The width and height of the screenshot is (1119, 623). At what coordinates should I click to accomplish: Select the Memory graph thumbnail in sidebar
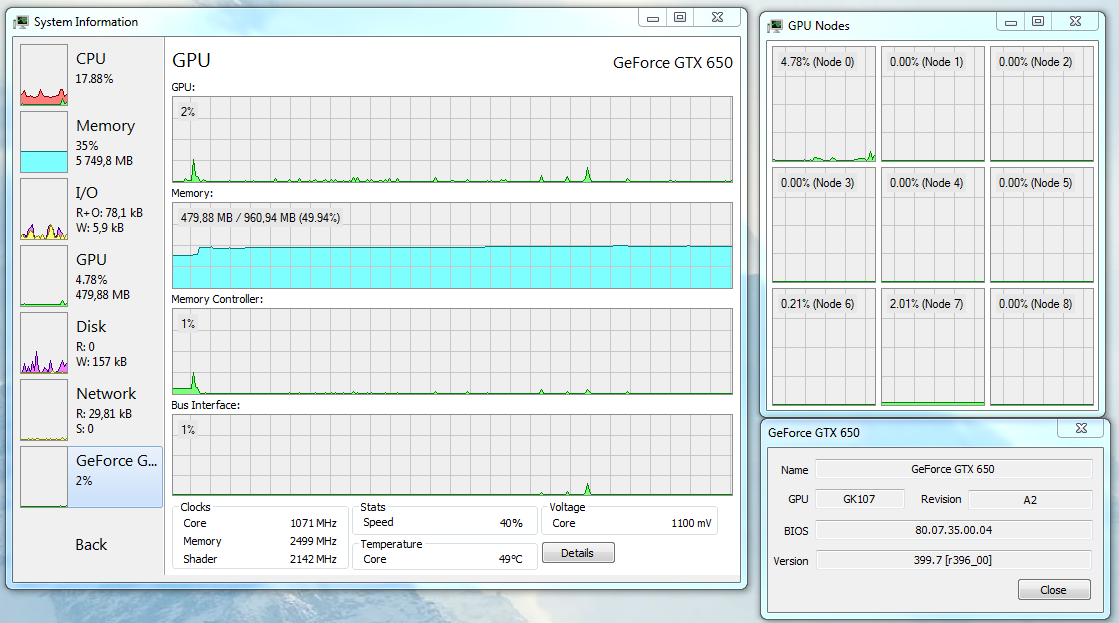44,142
